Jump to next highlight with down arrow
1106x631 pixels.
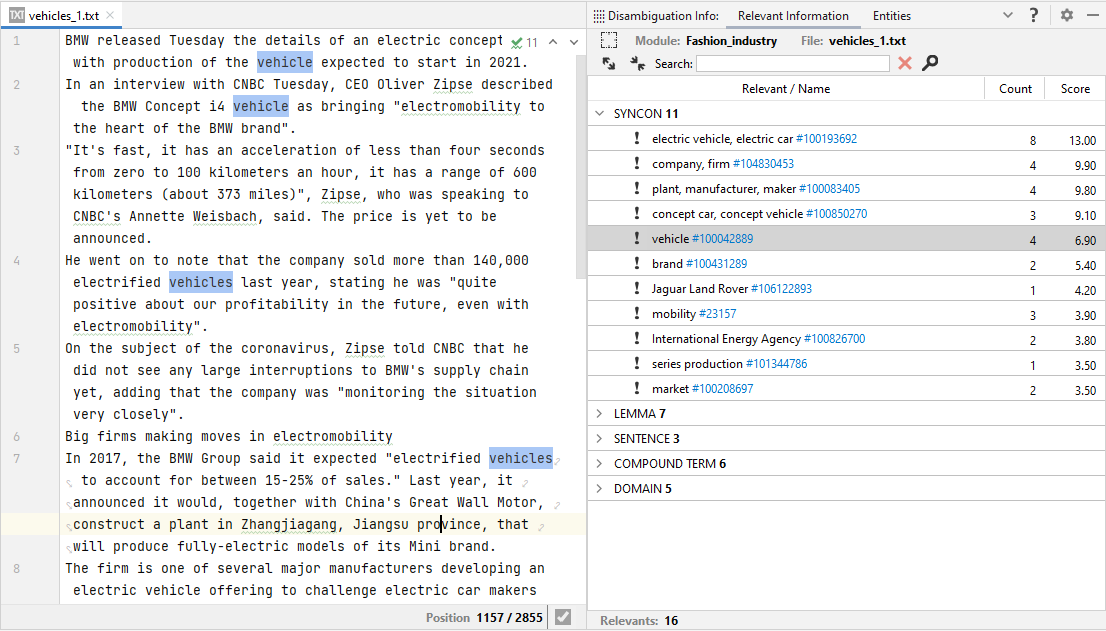[x=574, y=42]
